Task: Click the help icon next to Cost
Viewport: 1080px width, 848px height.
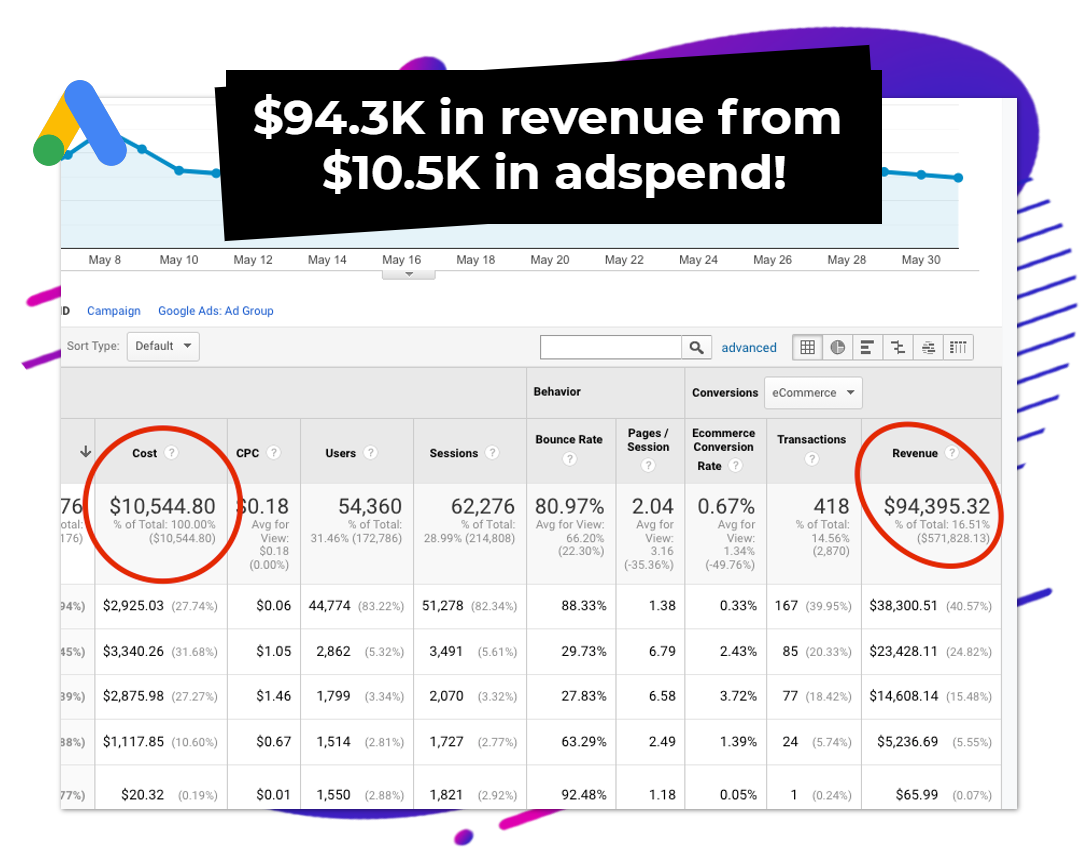Action: coord(171,453)
